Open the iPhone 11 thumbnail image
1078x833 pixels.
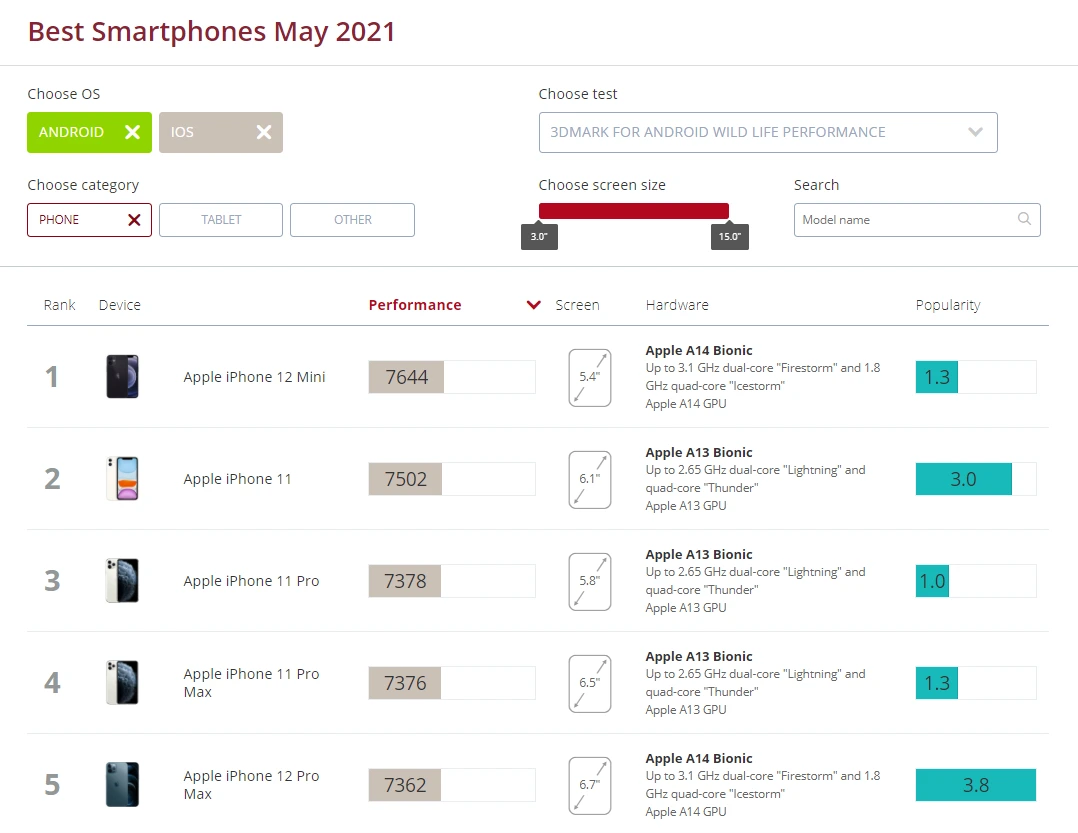122,478
